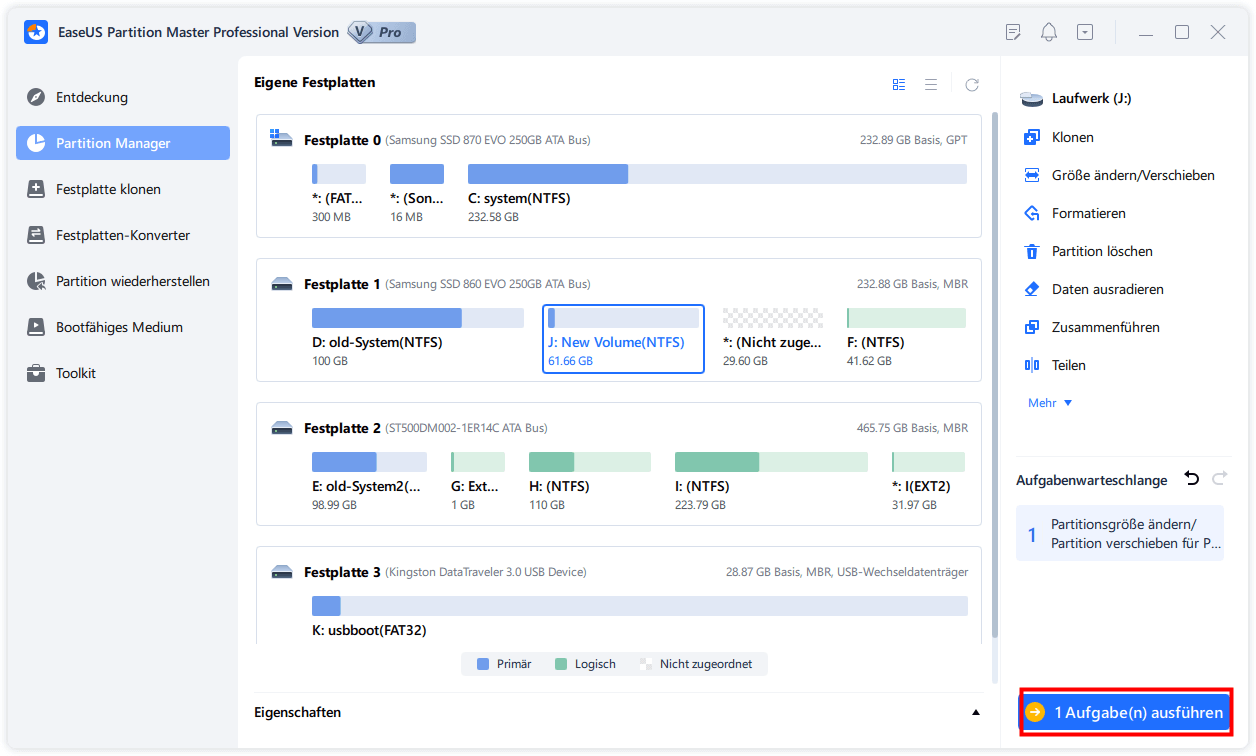The width and height of the screenshot is (1256, 756).
Task: Click the Partition löschen trash icon
Action: [1032, 251]
